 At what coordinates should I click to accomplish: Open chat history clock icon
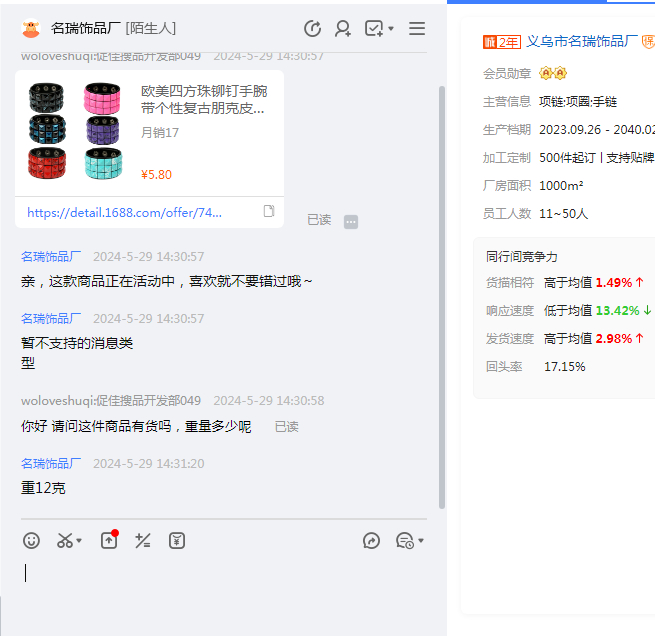[x=404, y=541]
